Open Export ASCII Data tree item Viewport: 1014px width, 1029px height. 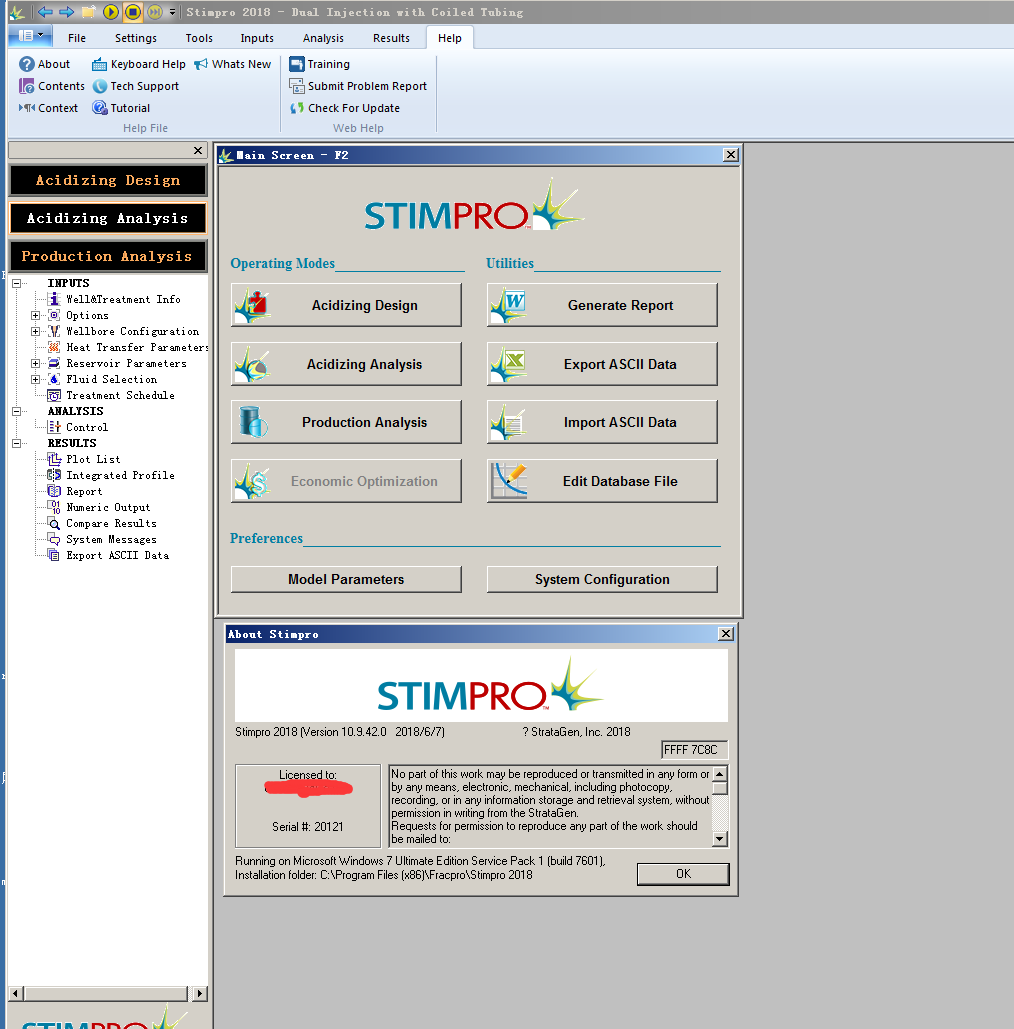[117, 555]
